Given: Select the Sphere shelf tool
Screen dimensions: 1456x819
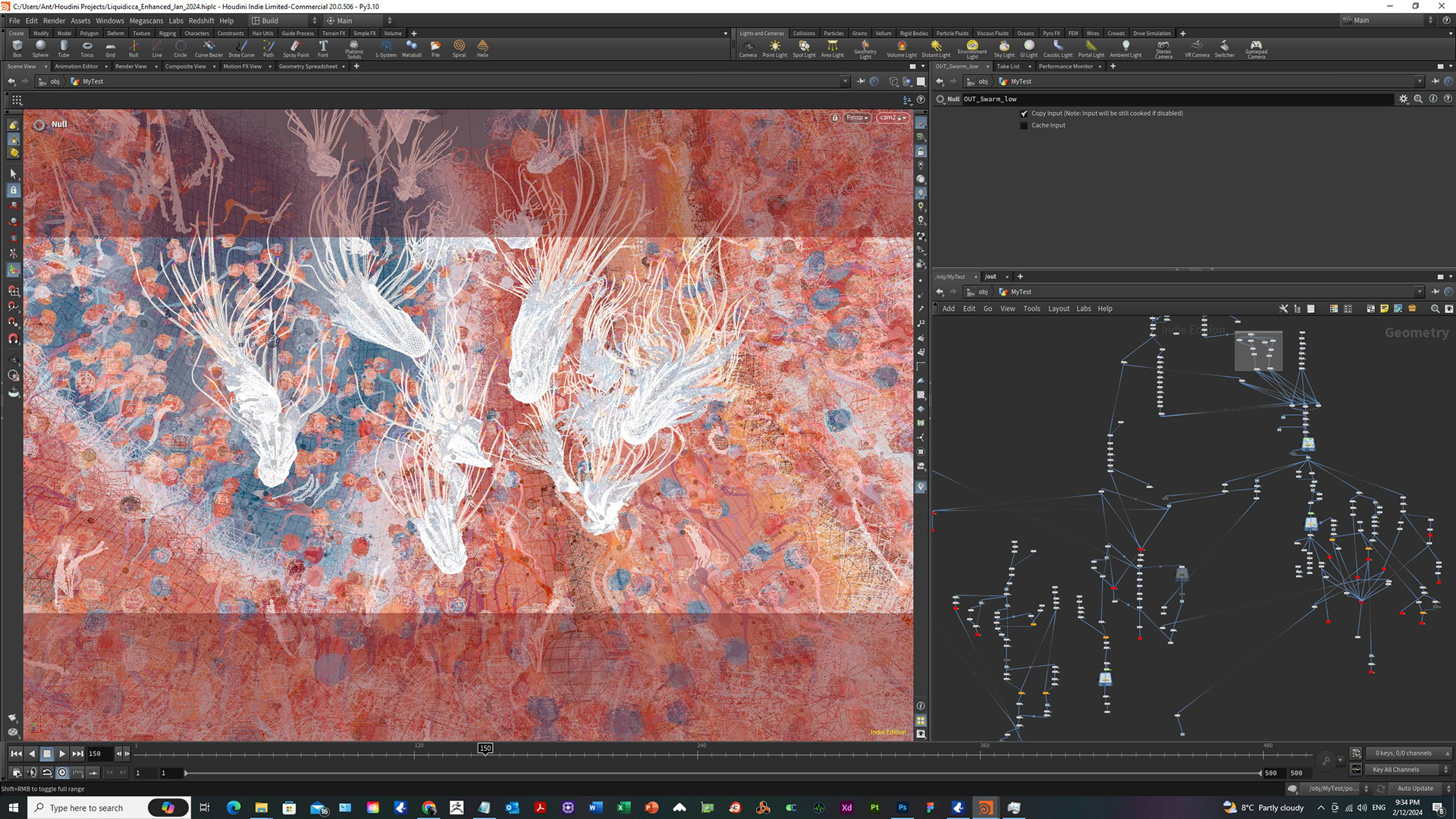Looking at the screenshot, I should coord(40,49).
